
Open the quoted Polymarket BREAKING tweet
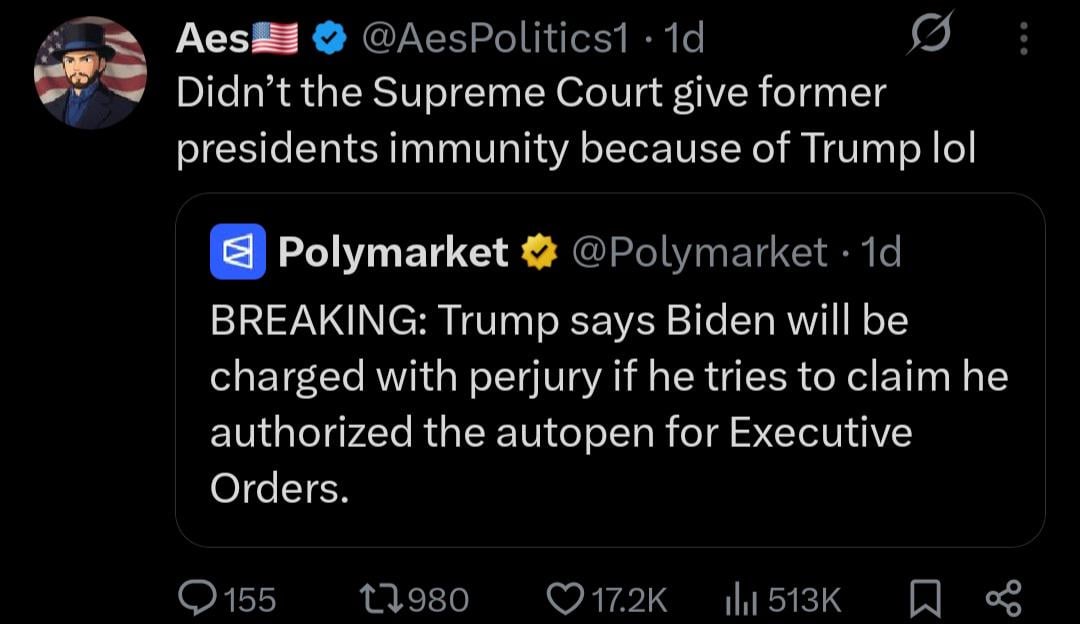pyautogui.click(x=609, y=403)
